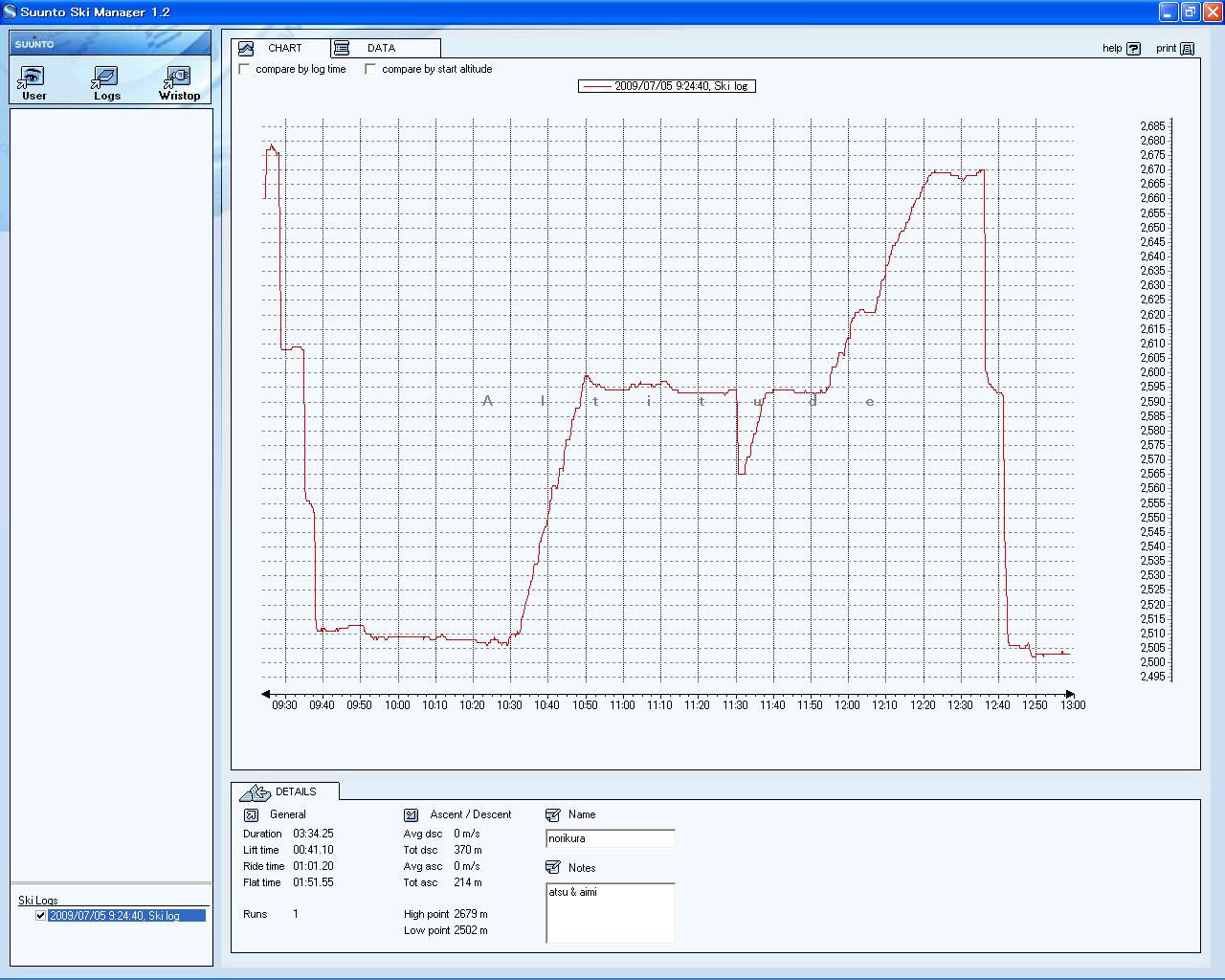Click the Suunto Ski Manager title bar icon
Image resolution: width=1225 pixels, height=980 pixels.
(10, 11)
